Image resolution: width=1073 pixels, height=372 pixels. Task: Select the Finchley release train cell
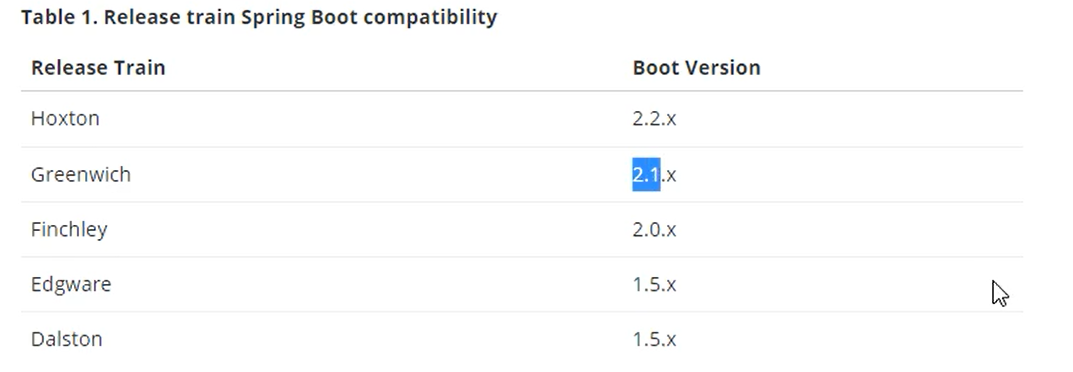tap(69, 230)
